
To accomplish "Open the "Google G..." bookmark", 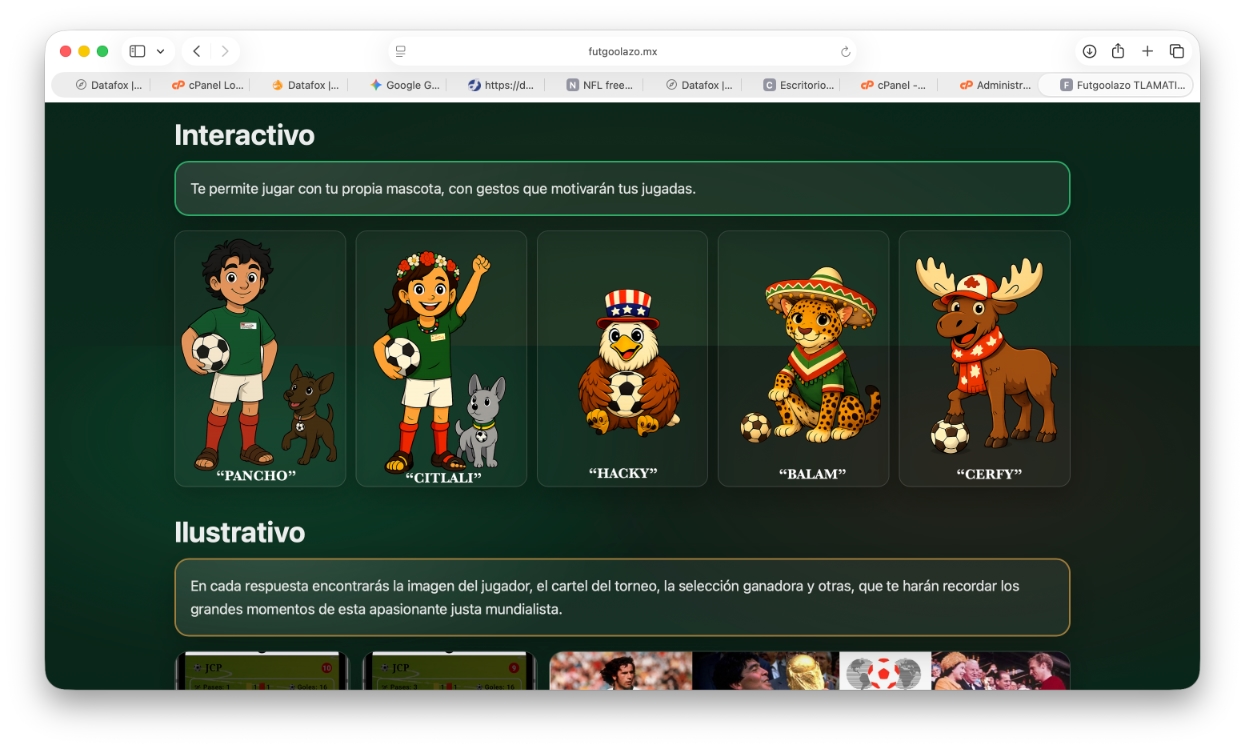I will [x=404, y=85].
